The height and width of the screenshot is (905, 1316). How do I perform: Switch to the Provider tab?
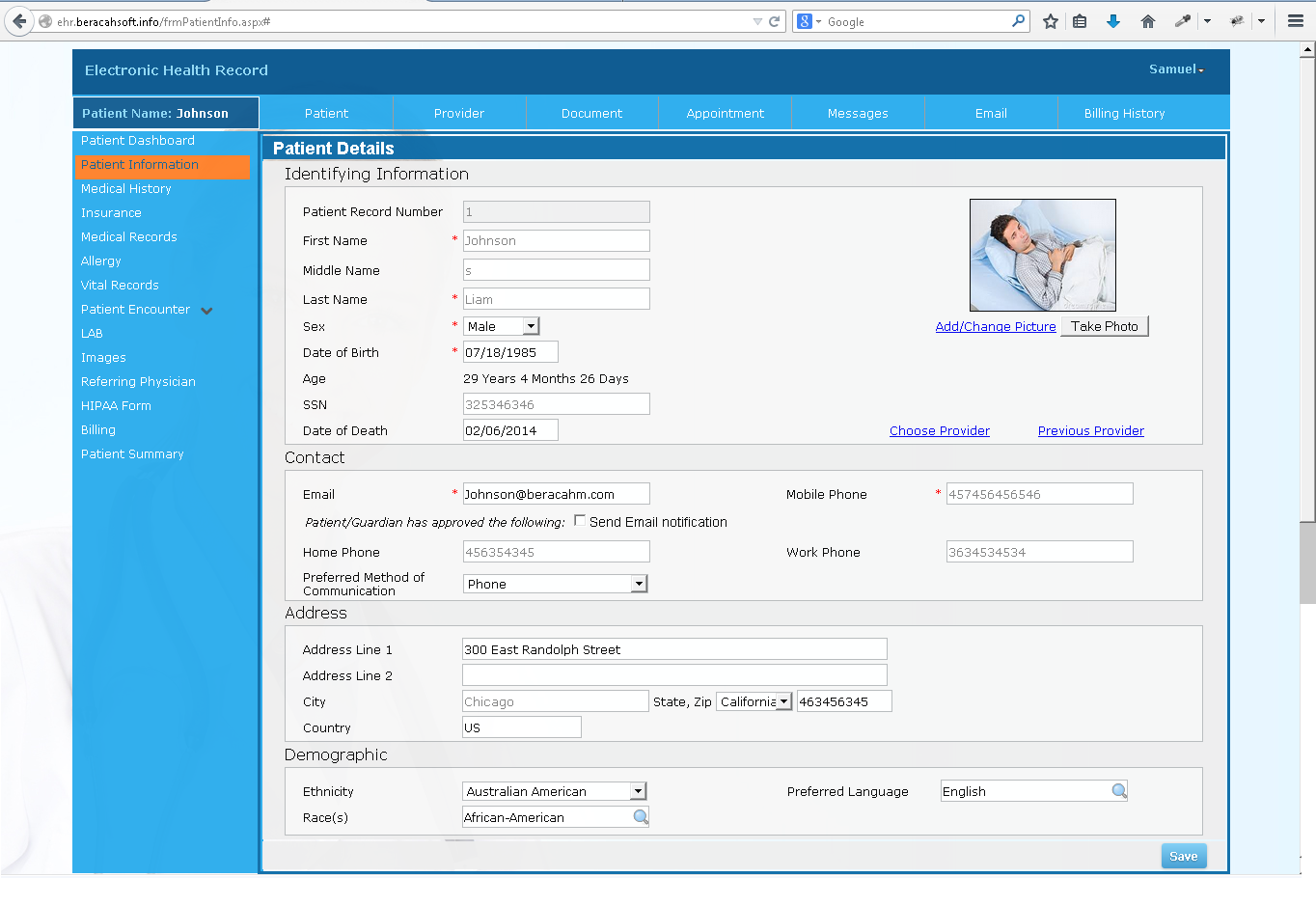(x=459, y=113)
